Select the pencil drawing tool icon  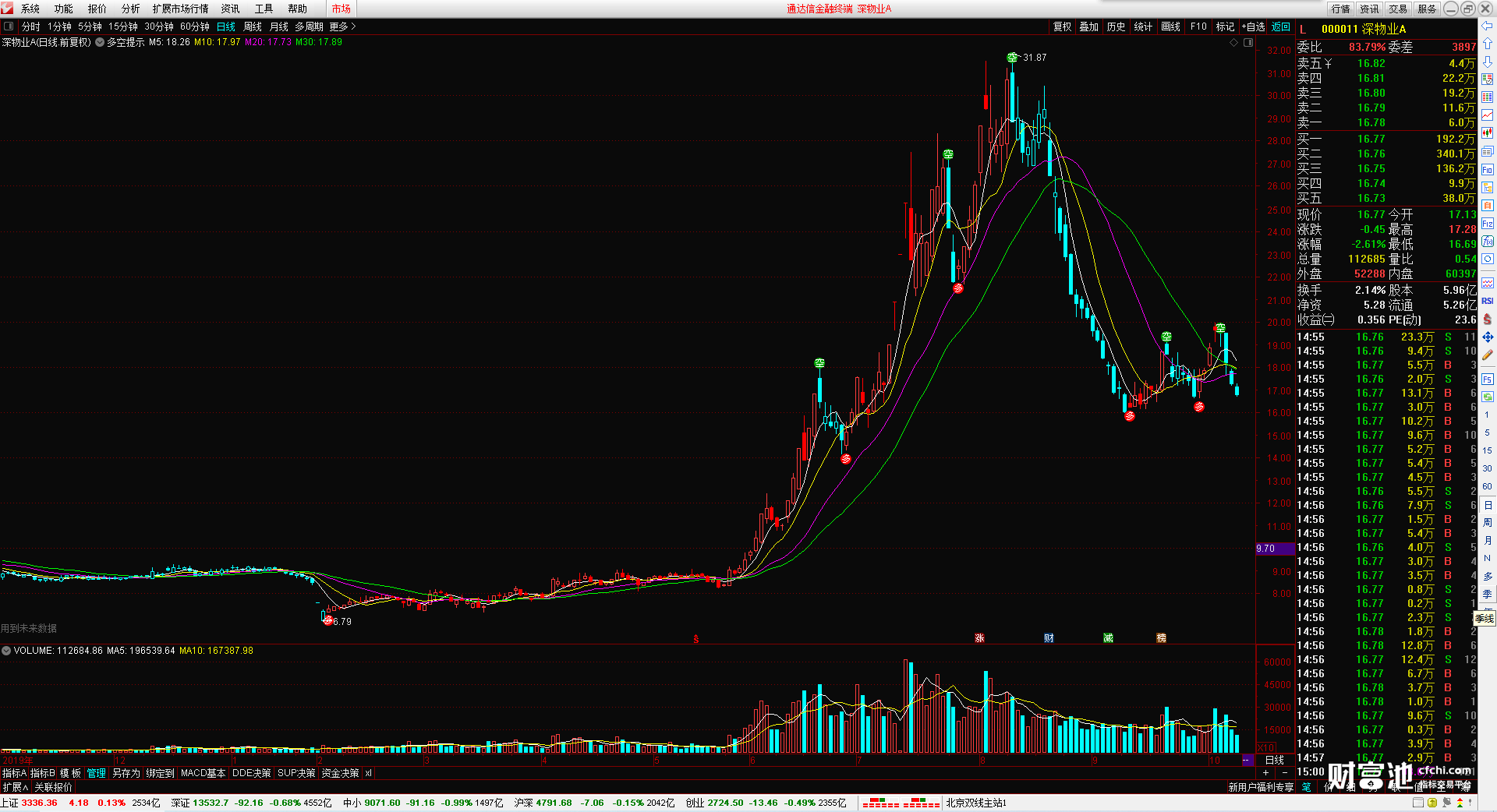click(1487, 355)
